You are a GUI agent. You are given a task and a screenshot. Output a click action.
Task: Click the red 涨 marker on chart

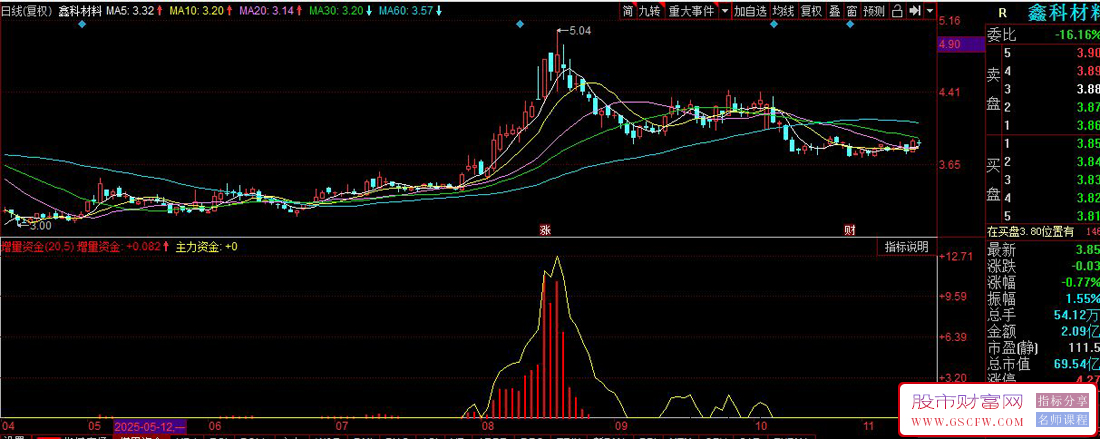(546, 230)
